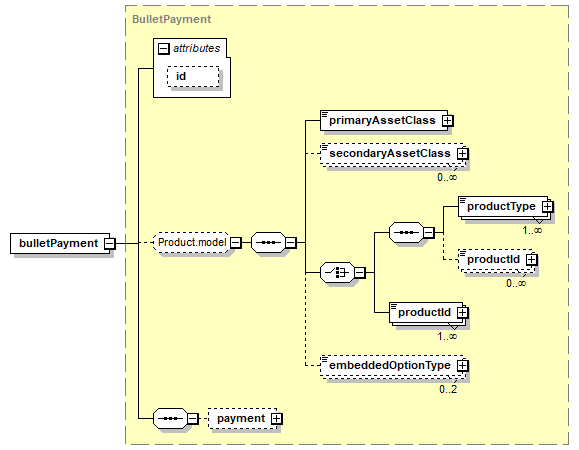Collapse the choice compositor node
Viewport: 579px width, 450px height.
pyautogui.click(x=360, y=273)
